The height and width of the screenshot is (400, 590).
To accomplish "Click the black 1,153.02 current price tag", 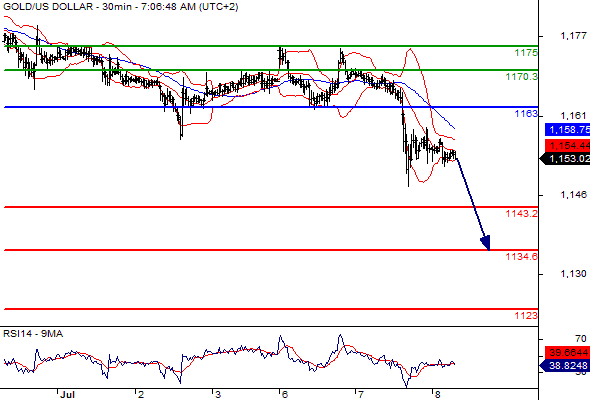I will pos(565,159).
